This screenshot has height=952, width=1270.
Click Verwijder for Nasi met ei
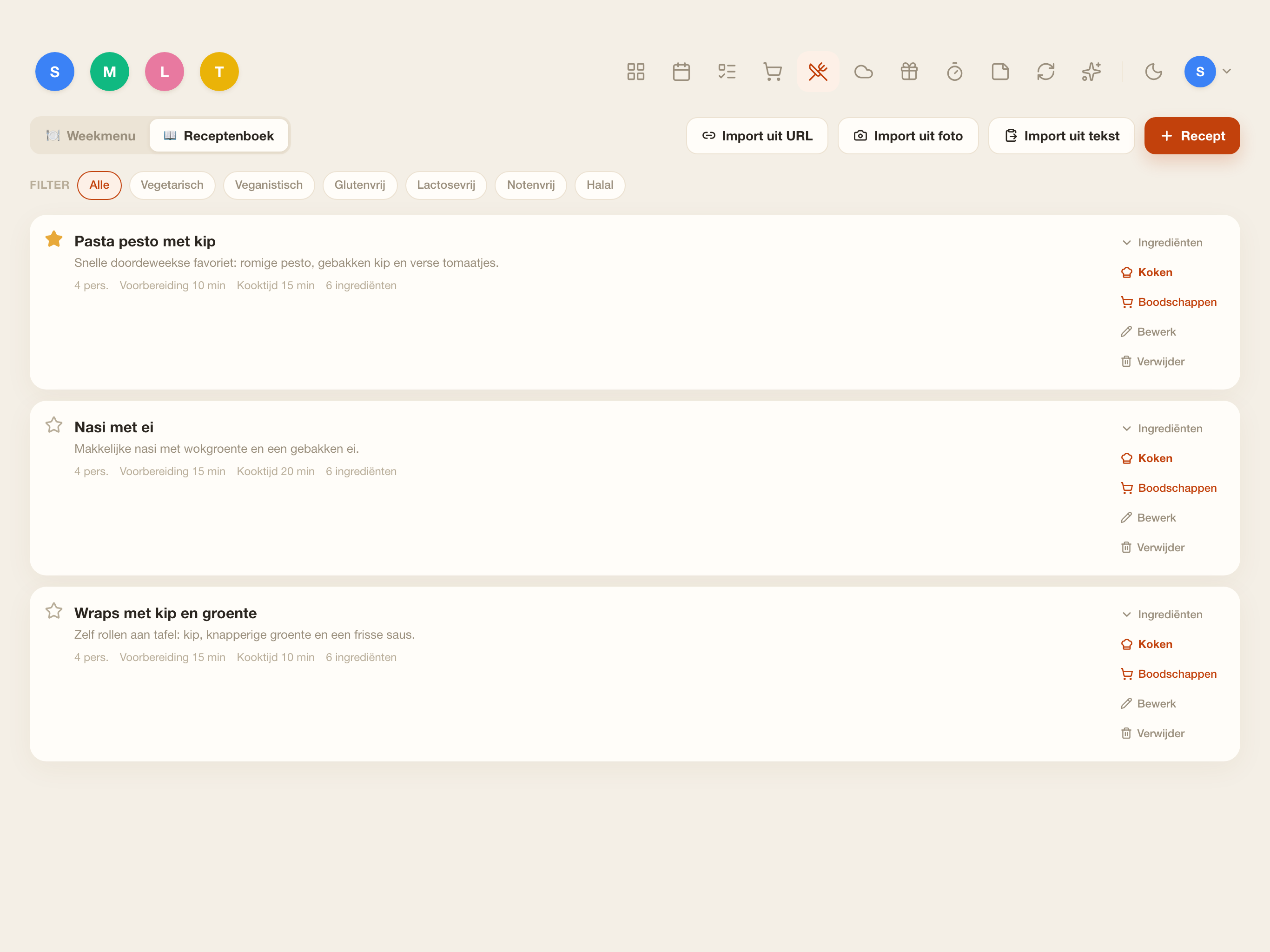coord(1152,548)
